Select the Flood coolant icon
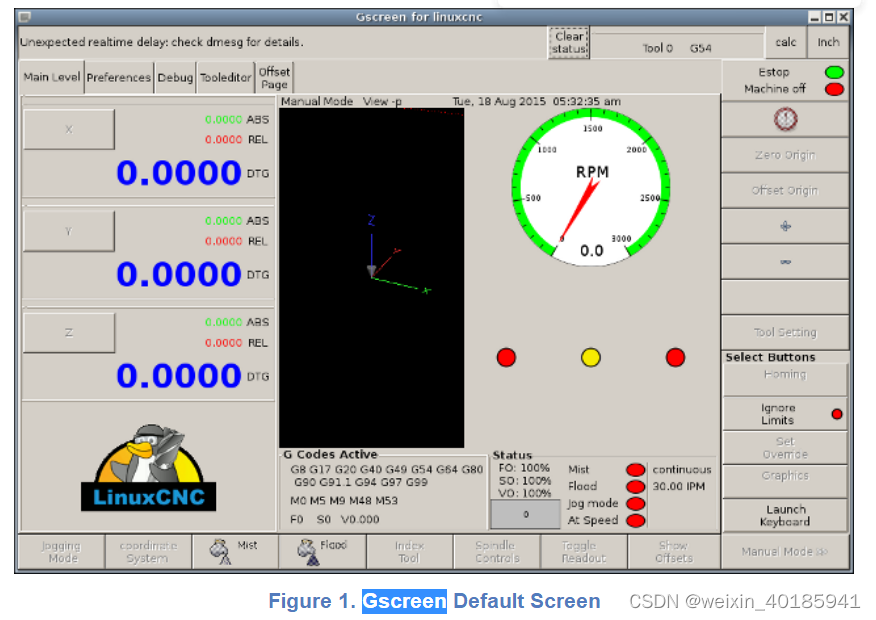Image resolution: width=876 pixels, height=620 pixels. click(306, 549)
